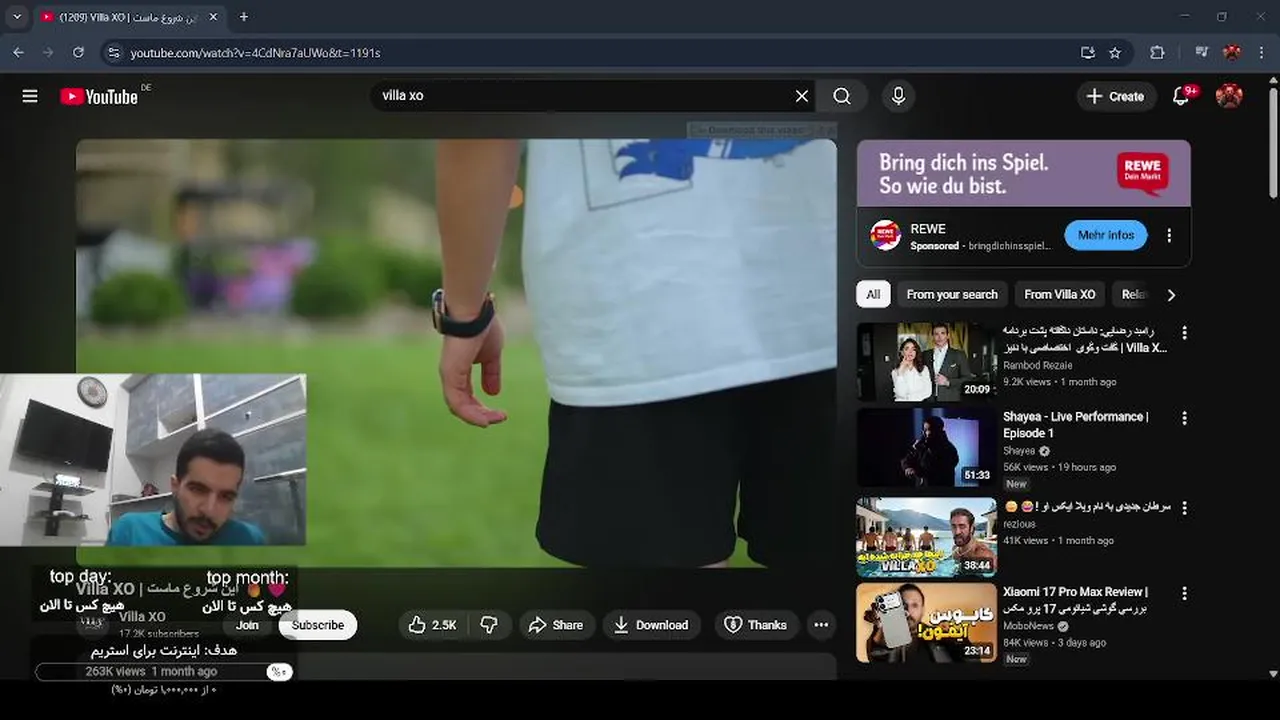This screenshot has width=1280, height=720.
Task: Share the video
Action: pos(556,625)
